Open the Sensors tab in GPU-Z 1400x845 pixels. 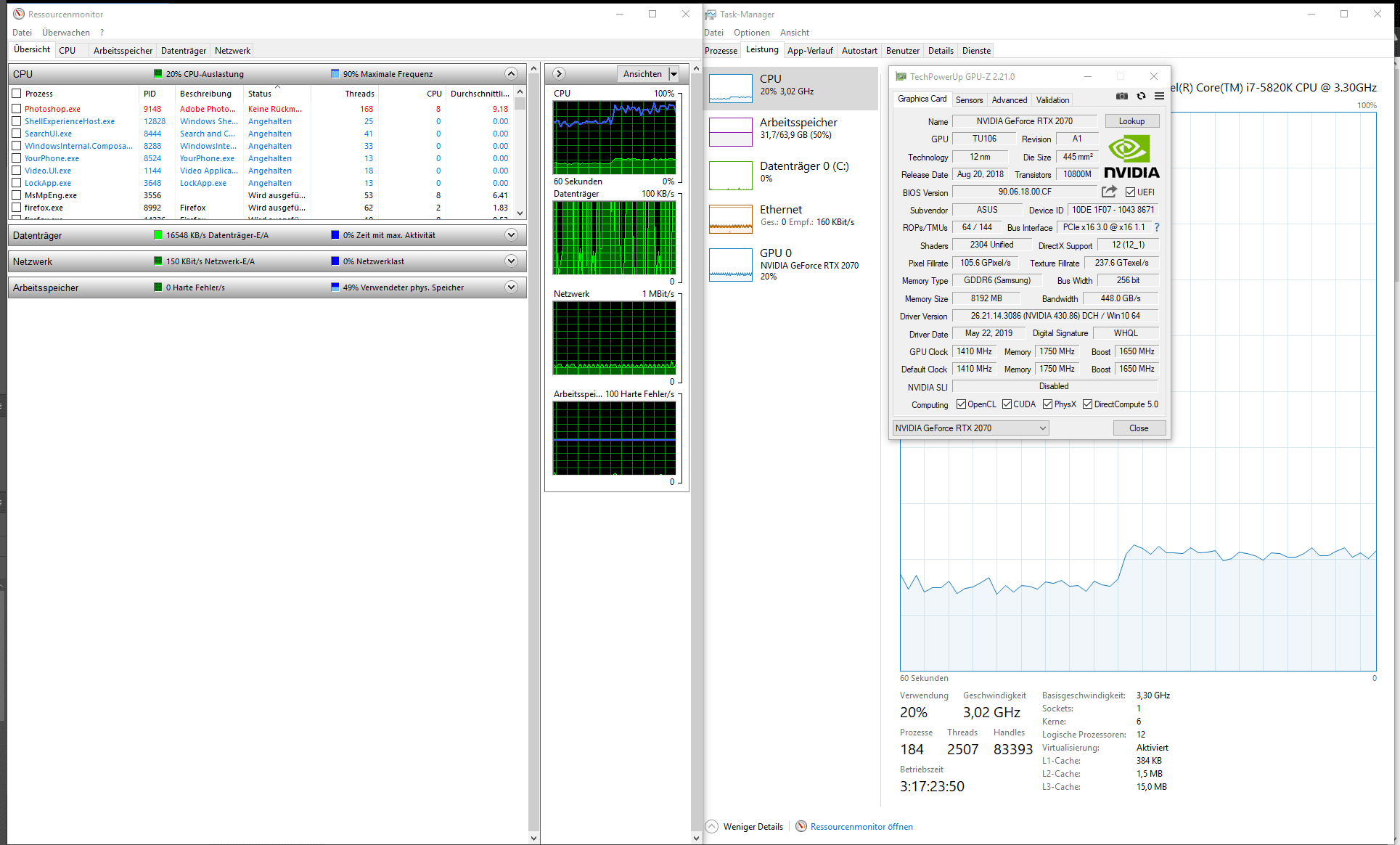(969, 100)
